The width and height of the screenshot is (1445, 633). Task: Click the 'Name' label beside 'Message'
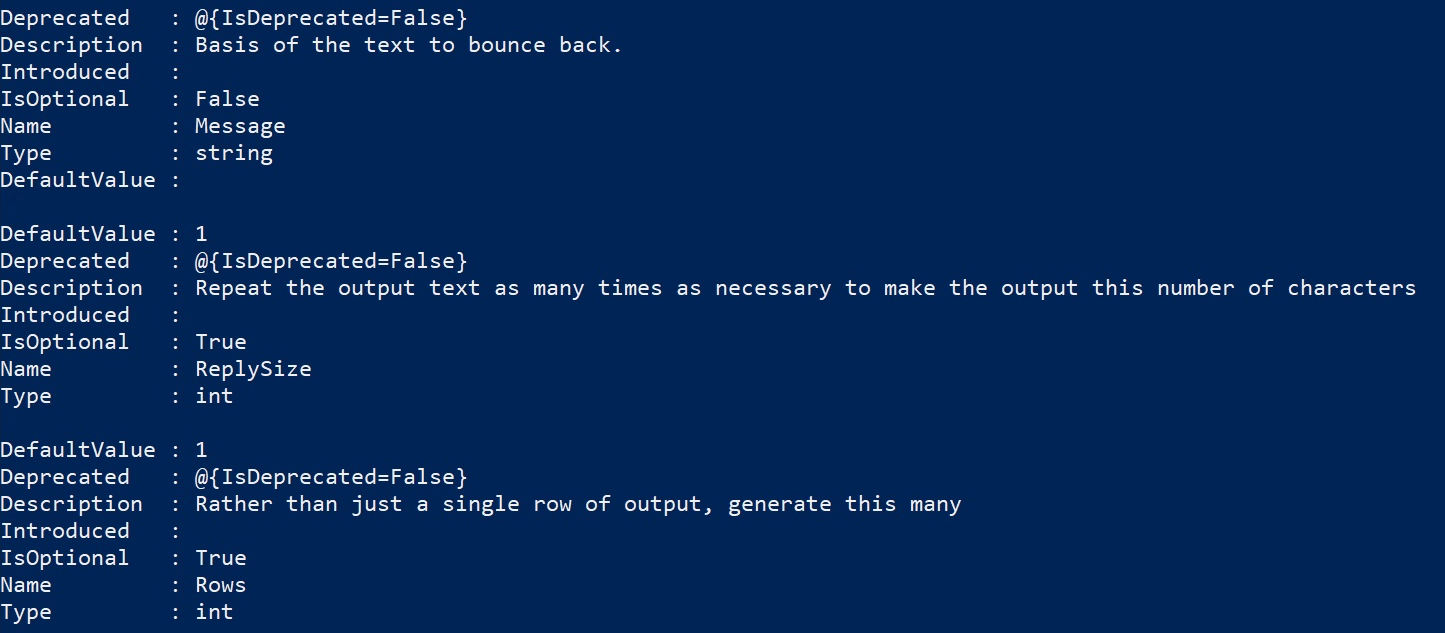coord(26,126)
